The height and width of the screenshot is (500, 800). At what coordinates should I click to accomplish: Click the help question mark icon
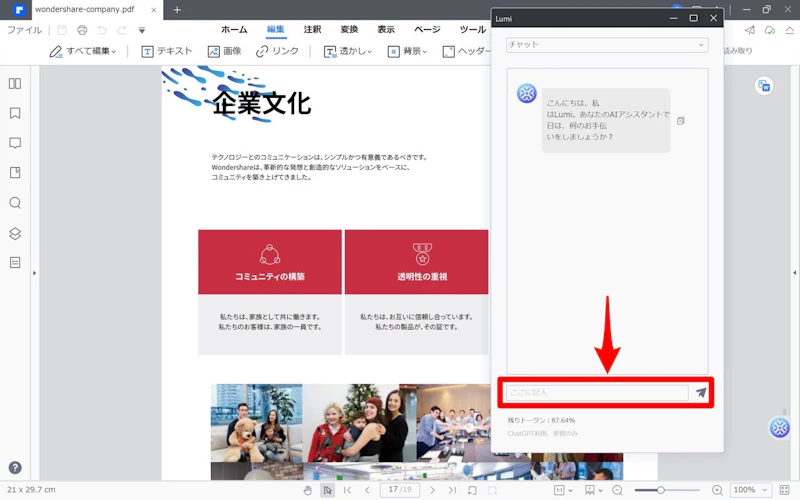click(15, 467)
